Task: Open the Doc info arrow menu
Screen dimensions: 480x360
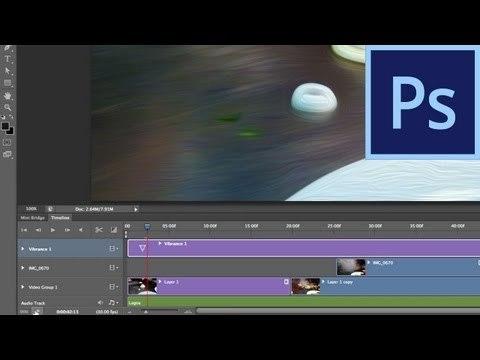Action: point(136,209)
